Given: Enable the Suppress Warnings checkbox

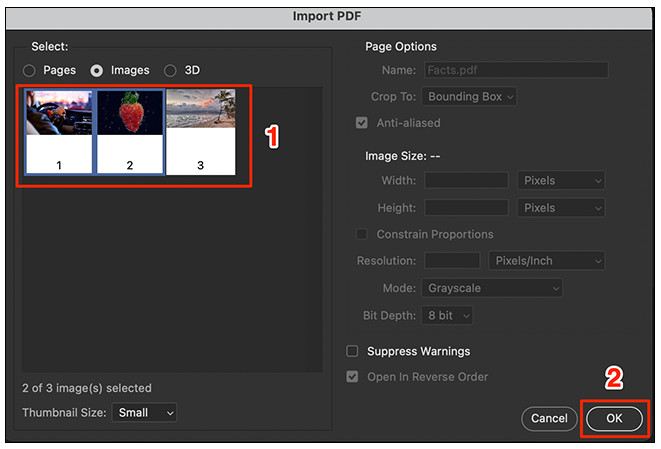Looking at the screenshot, I should click(x=352, y=351).
